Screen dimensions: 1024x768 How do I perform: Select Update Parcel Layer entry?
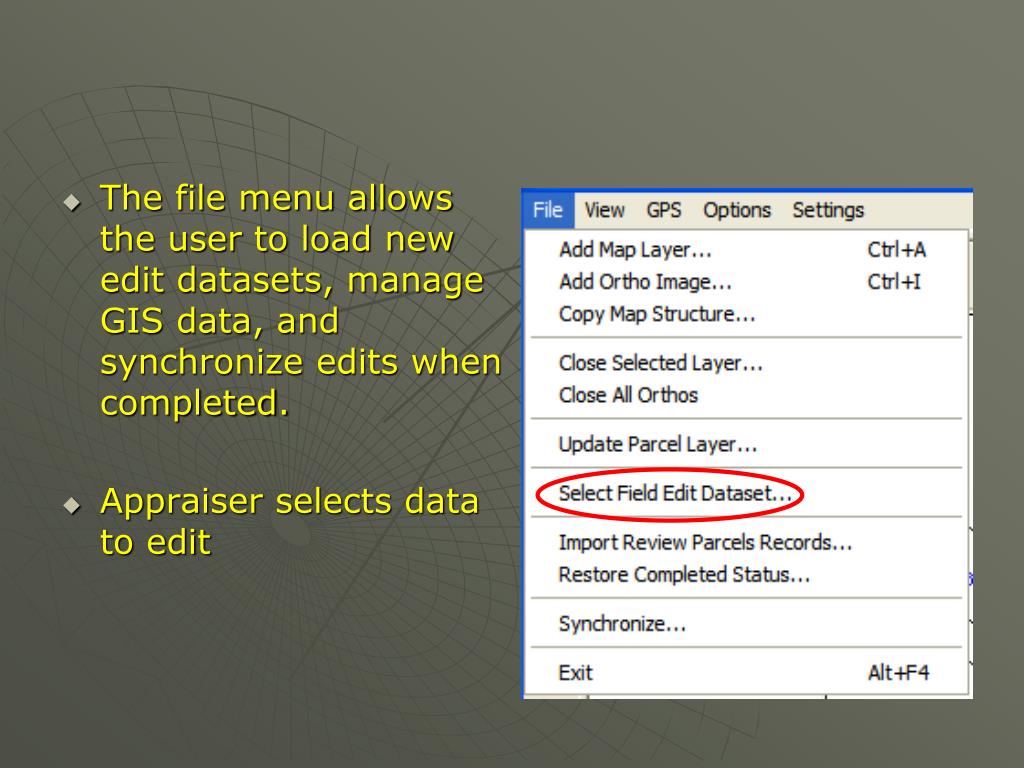(746, 444)
